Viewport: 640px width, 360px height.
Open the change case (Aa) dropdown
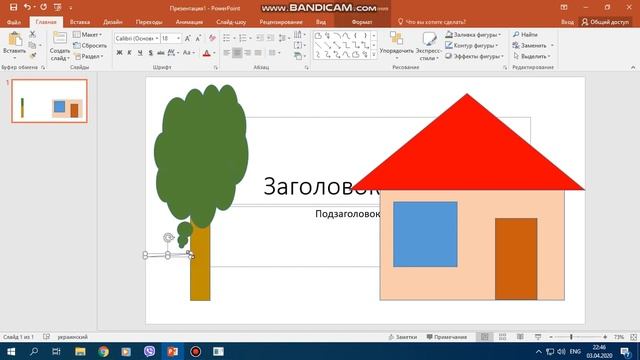188,53
